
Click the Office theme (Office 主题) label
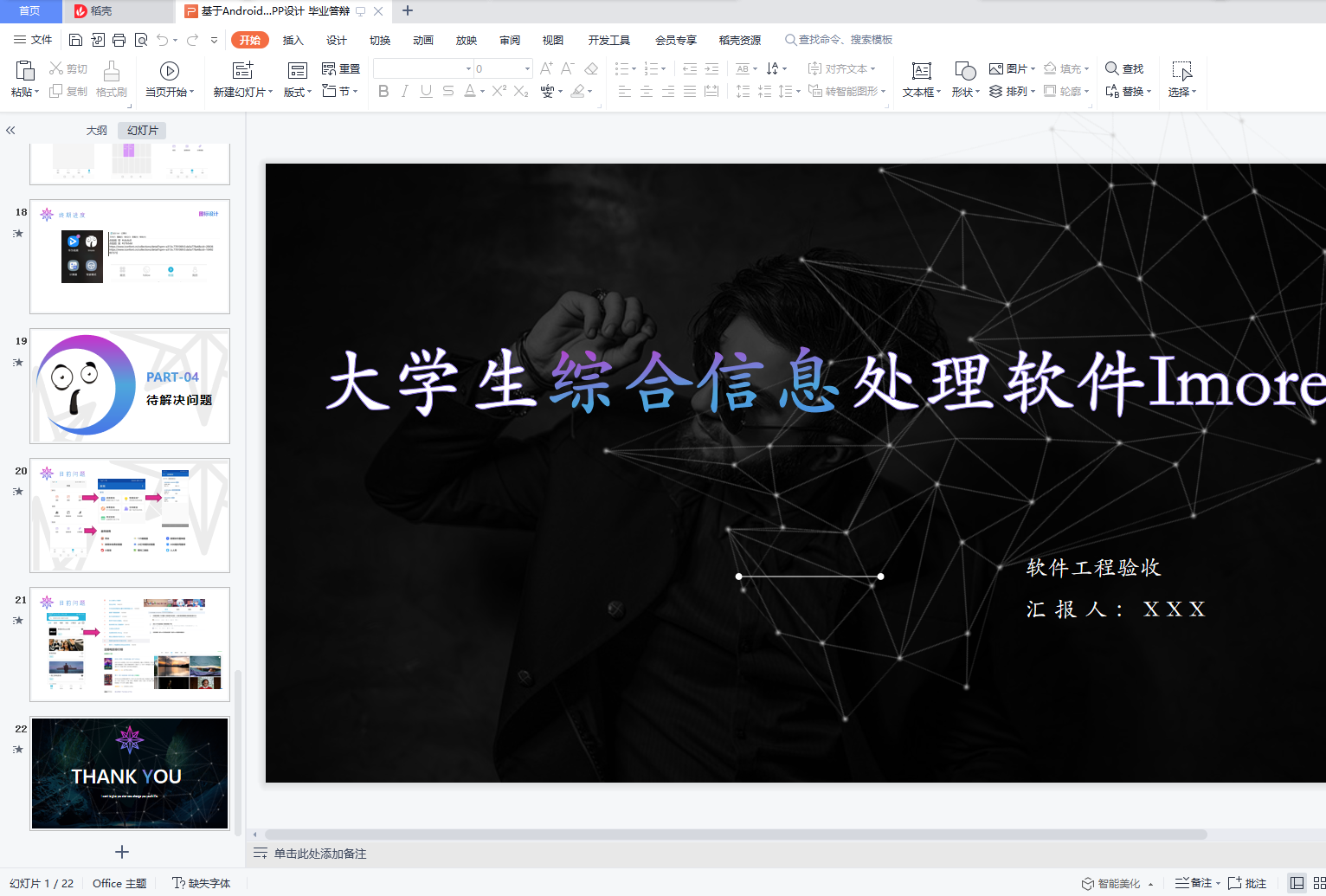pyautogui.click(x=119, y=883)
